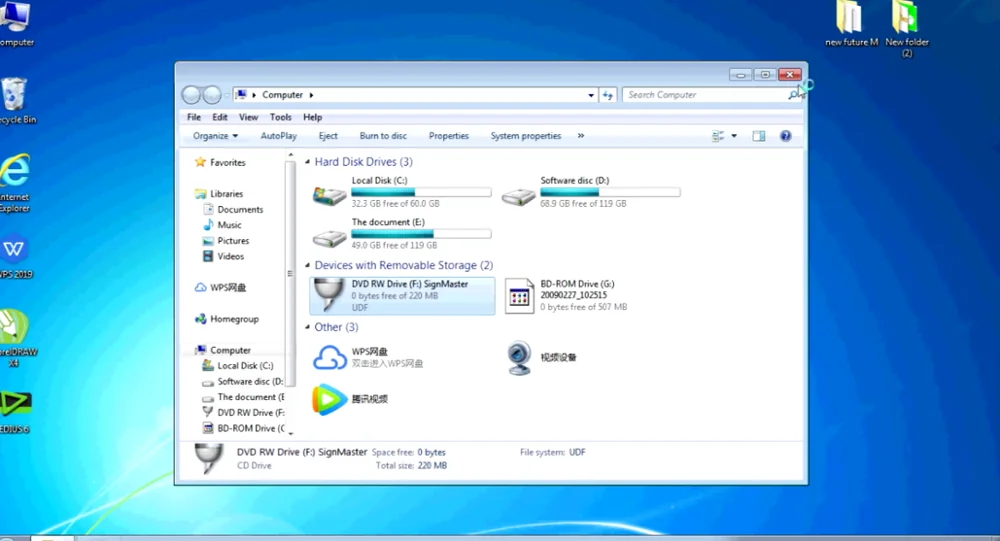Viewport: 1000px width, 541px height.
Task: Click the Help question mark icon
Action: [x=785, y=136]
